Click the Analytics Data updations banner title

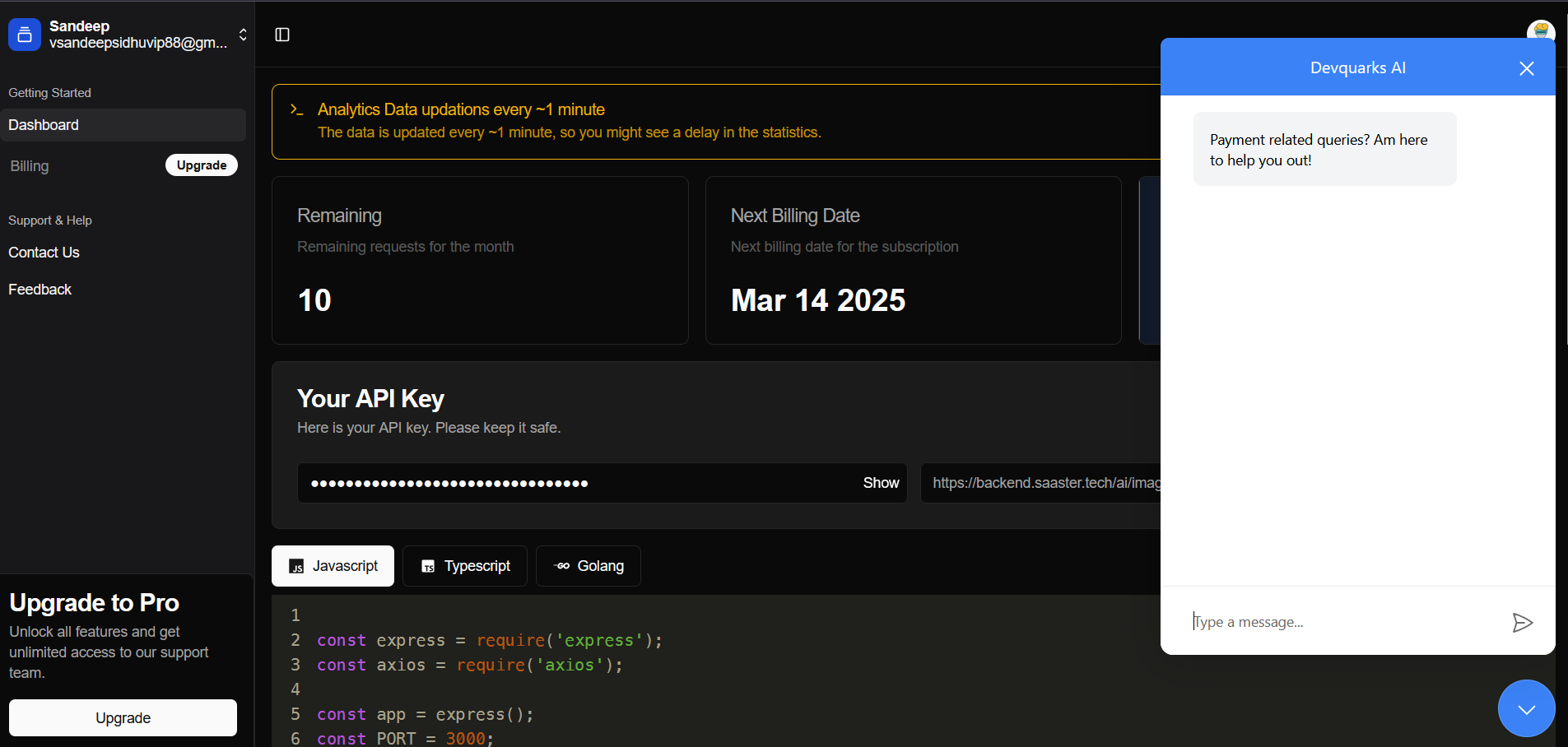[461, 109]
